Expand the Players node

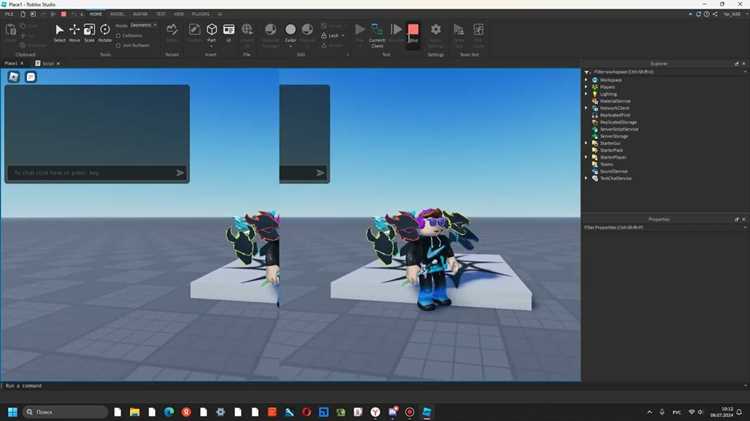pos(586,87)
